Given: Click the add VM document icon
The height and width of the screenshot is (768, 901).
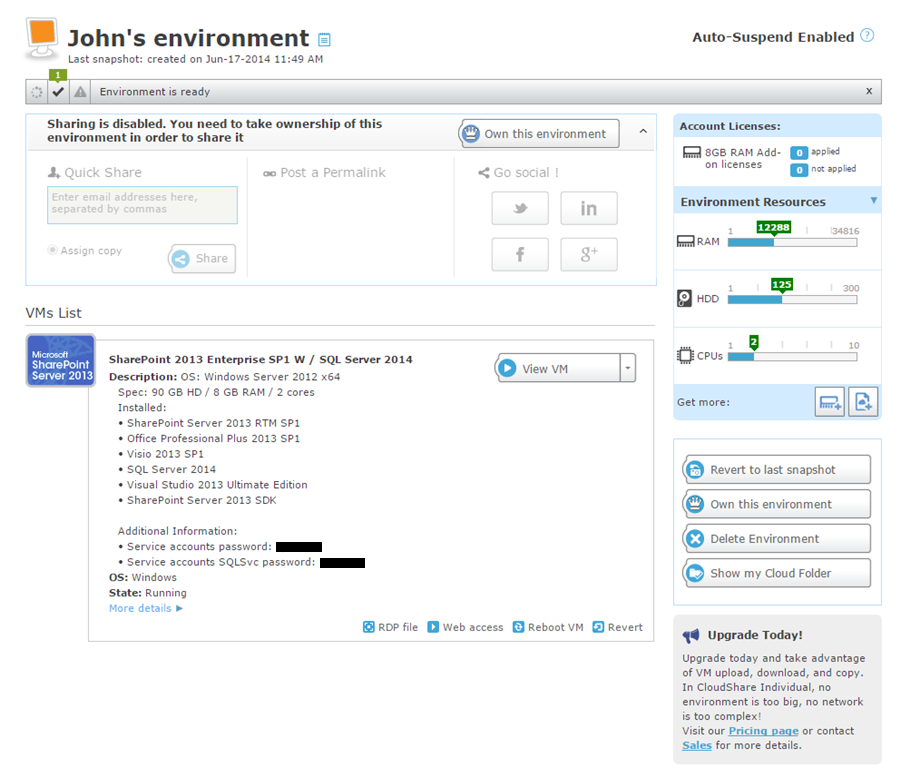Looking at the screenshot, I should tap(863, 402).
